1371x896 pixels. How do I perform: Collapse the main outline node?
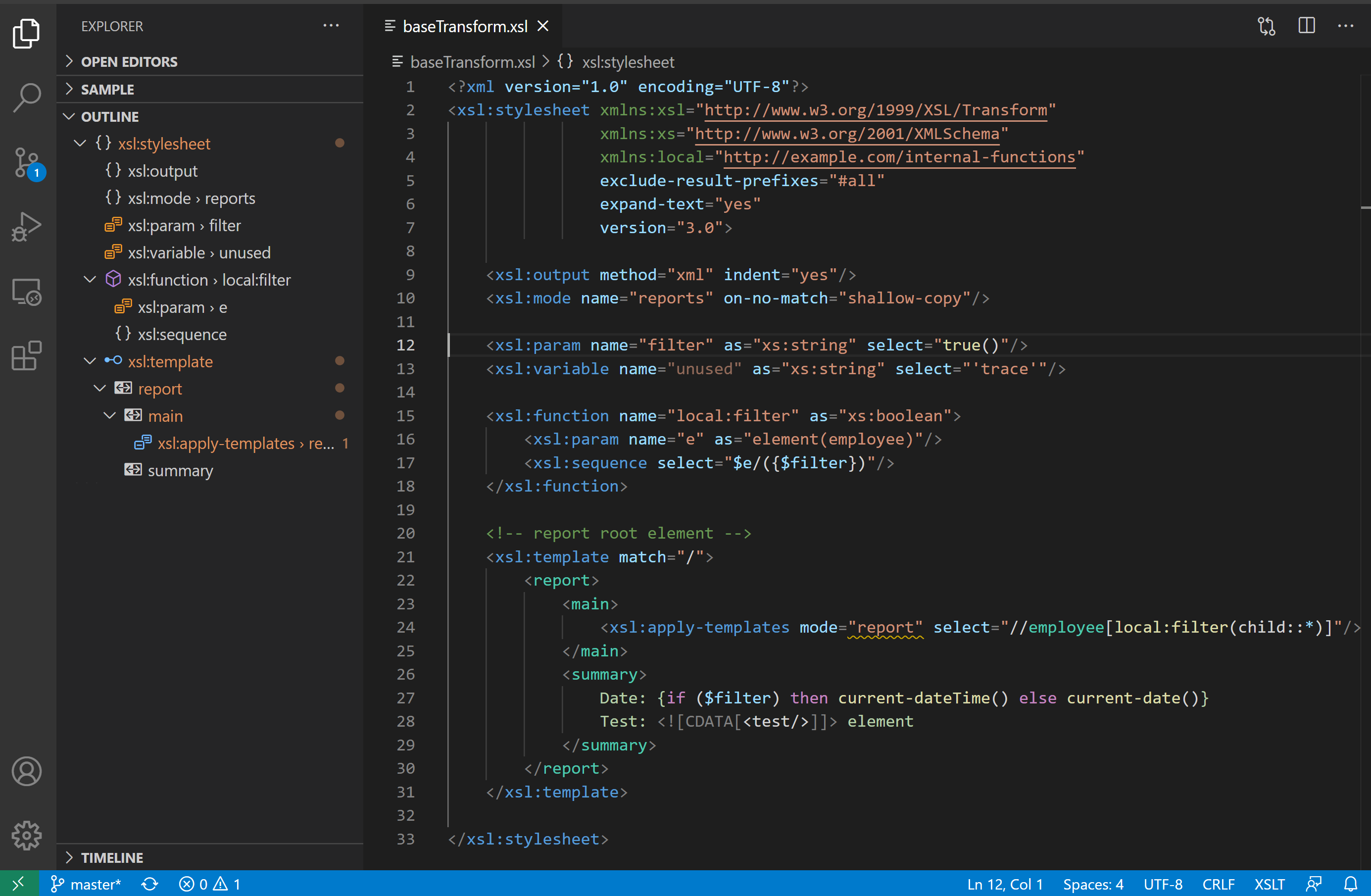(109, 415)
